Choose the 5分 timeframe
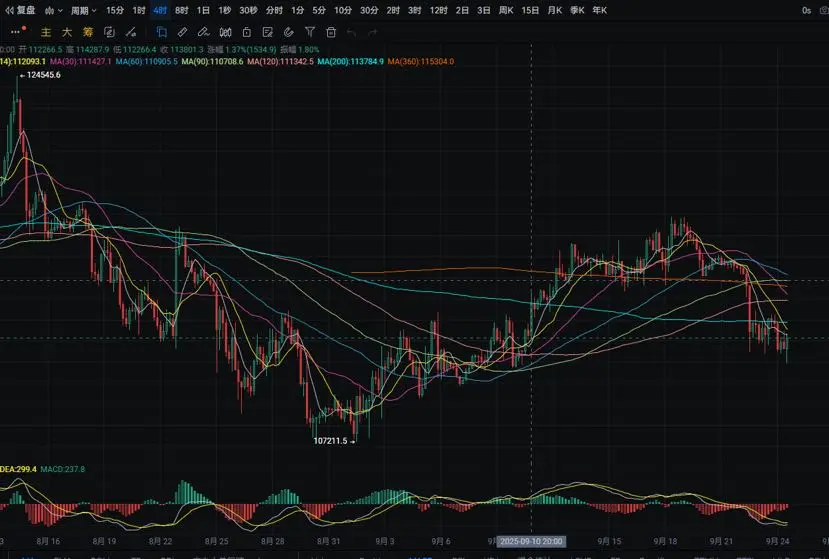Image resolution: width=829 pixels, height=559 pixels. coord(319,10)
